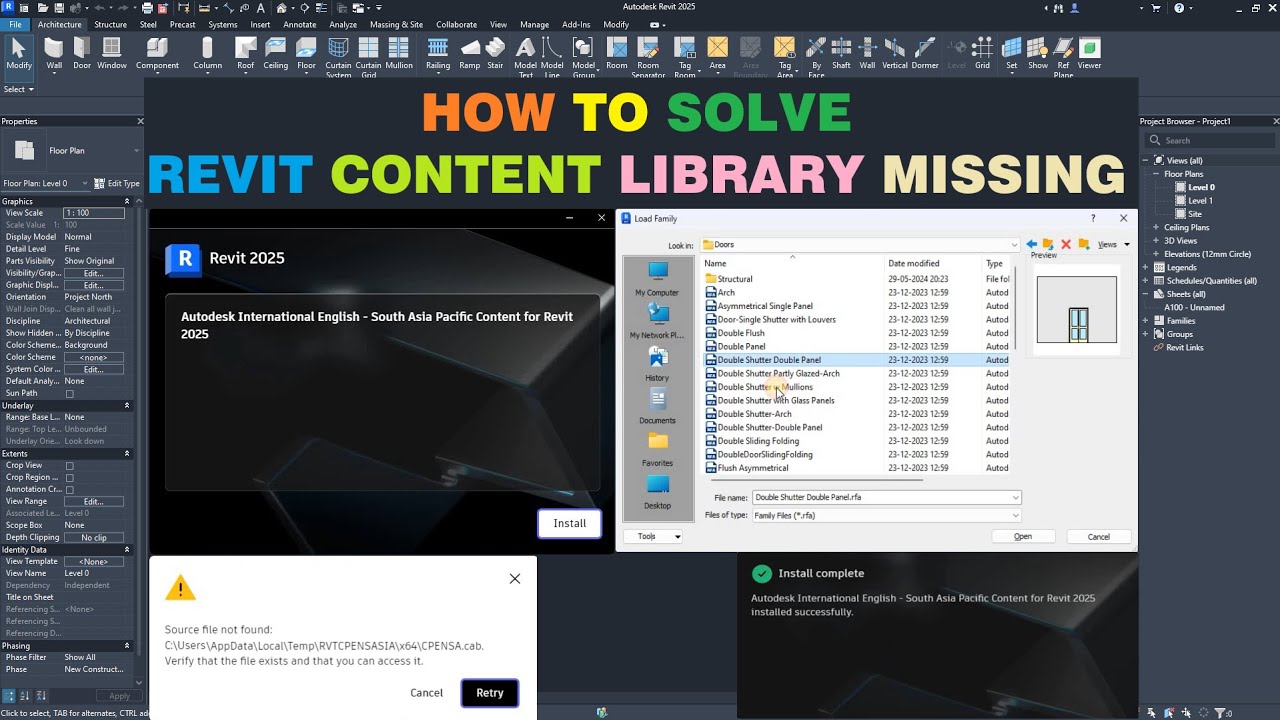Click Open in Load Family dialog
The image size is (1280, 720).
click(1023, 536)
